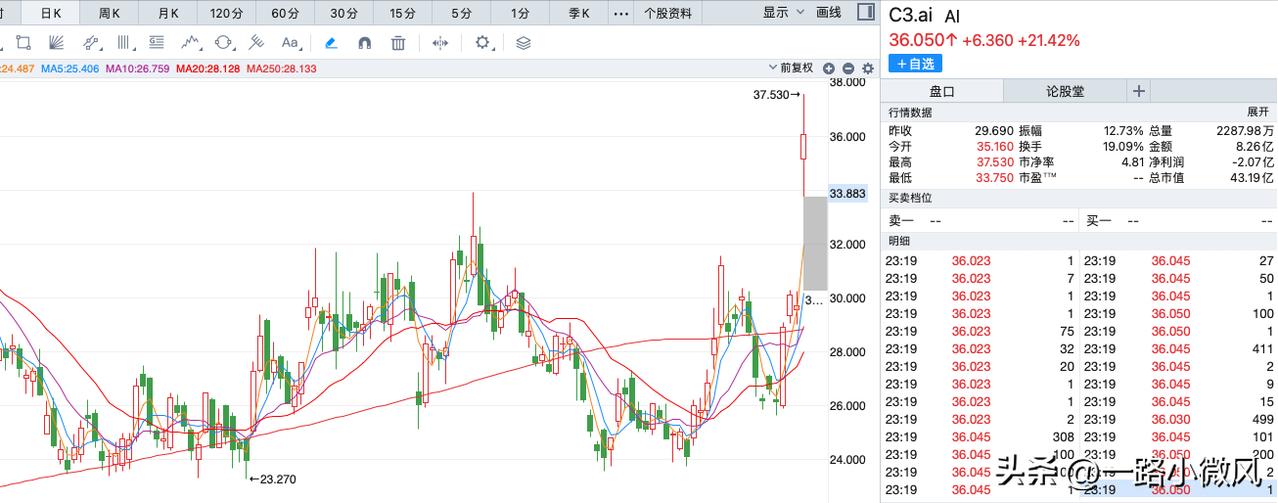Open the layers stack icon

[x=523, y=43]
